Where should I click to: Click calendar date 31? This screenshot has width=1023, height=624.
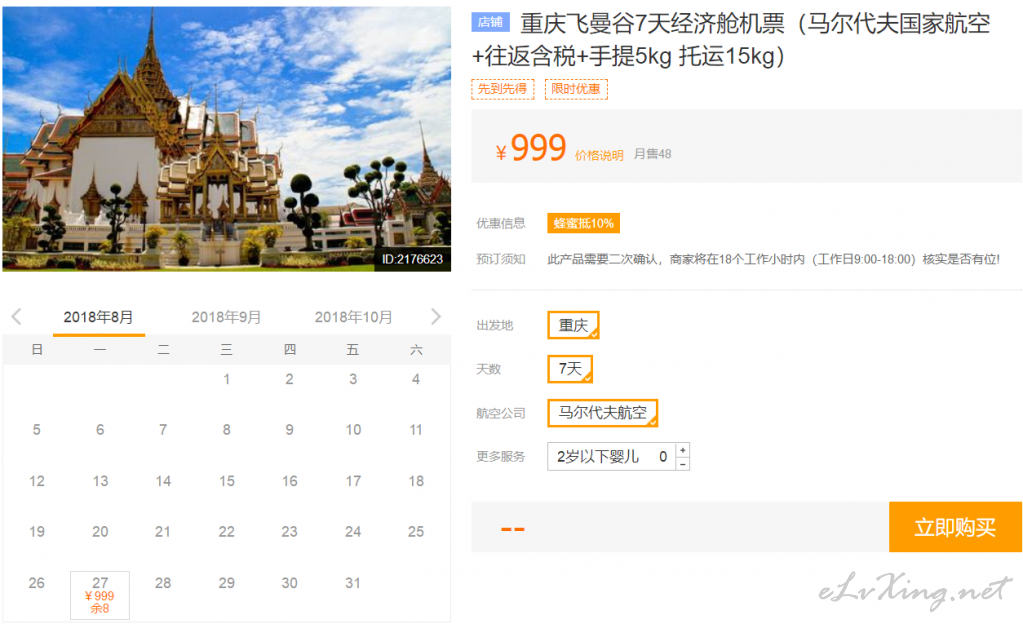pos(353,583)
